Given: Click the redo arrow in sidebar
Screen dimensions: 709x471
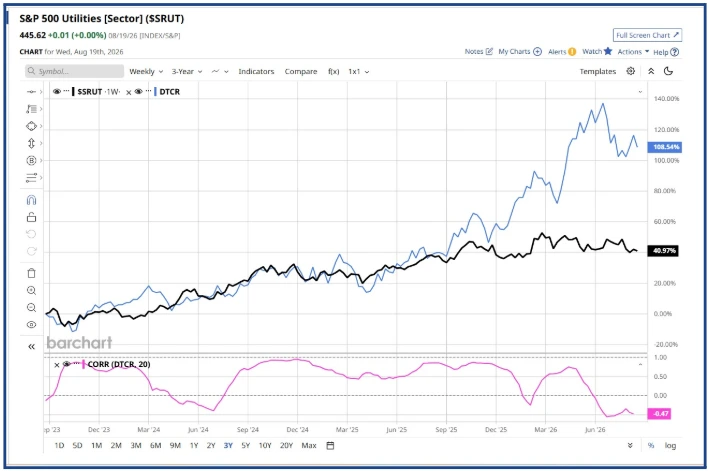Looking at the screenshot, I should pos(31,251).
